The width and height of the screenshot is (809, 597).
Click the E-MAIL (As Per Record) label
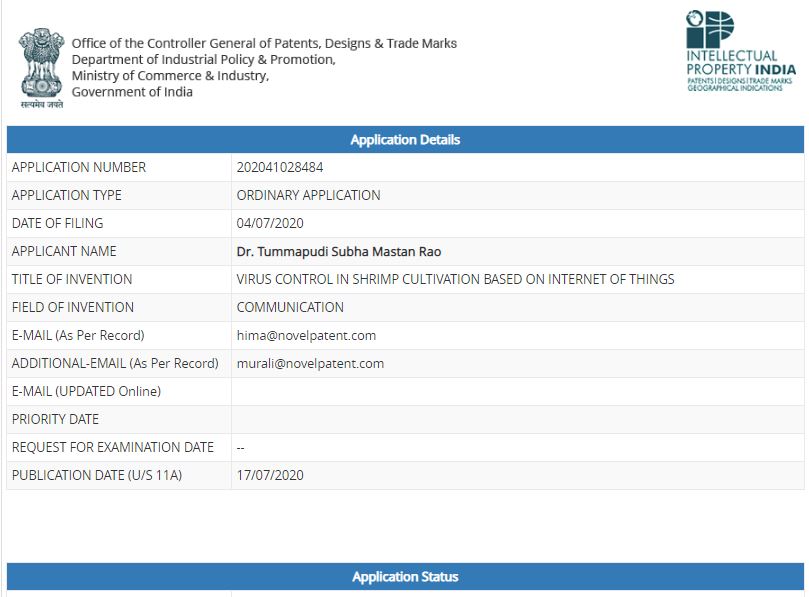tap(78, 335)
